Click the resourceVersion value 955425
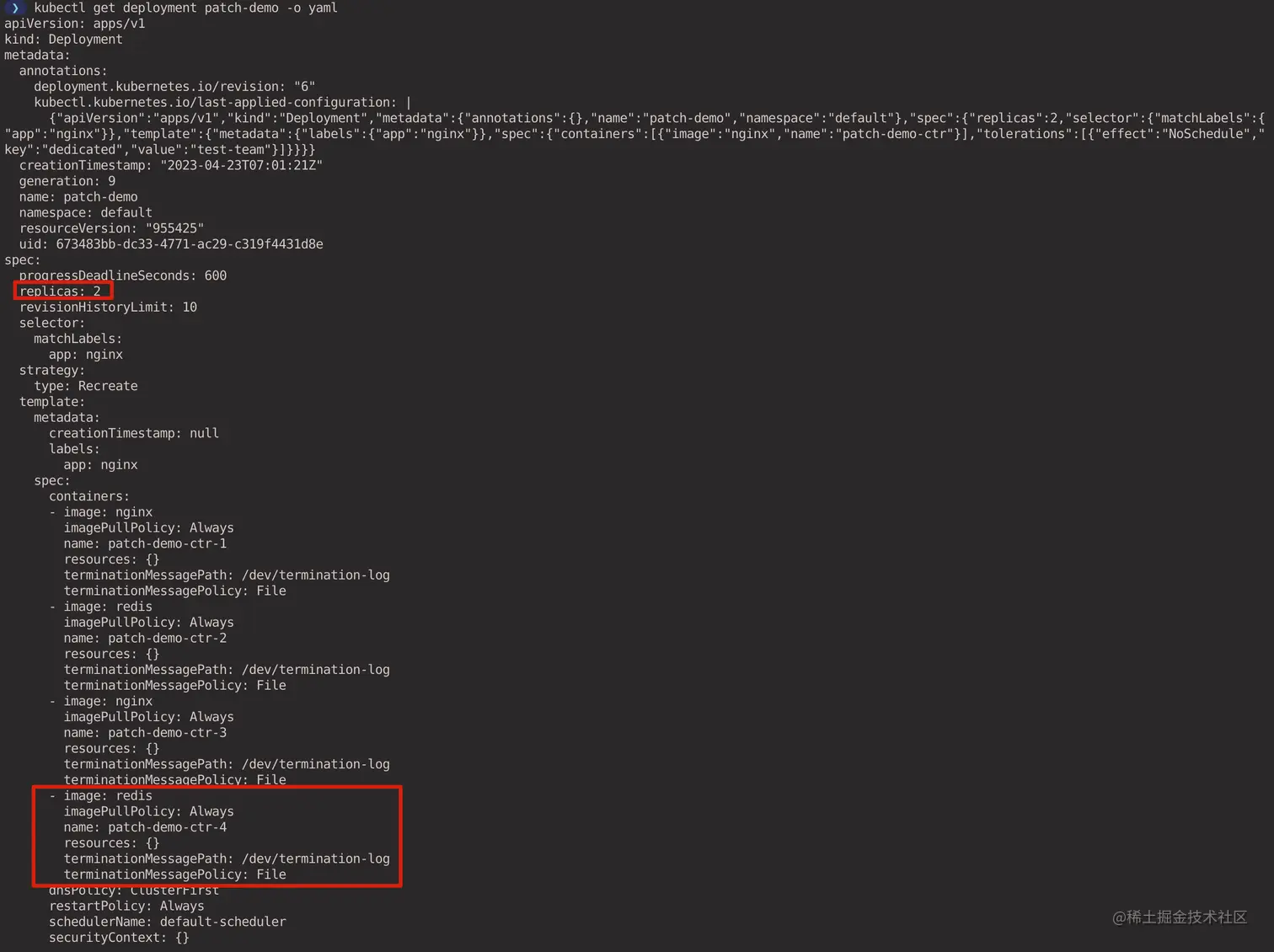Viewport: 1274px width, 952px height. click(x=175, y=227)
